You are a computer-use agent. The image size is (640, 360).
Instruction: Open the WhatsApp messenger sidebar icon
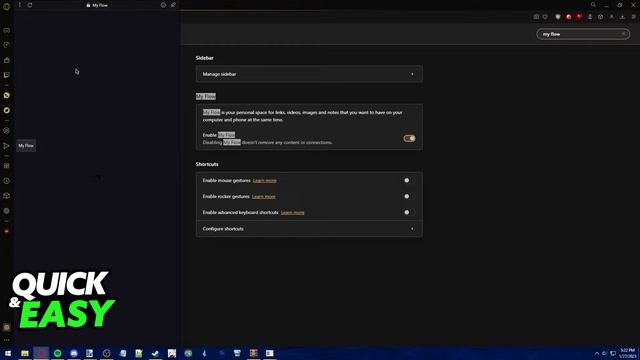point(7,95)
